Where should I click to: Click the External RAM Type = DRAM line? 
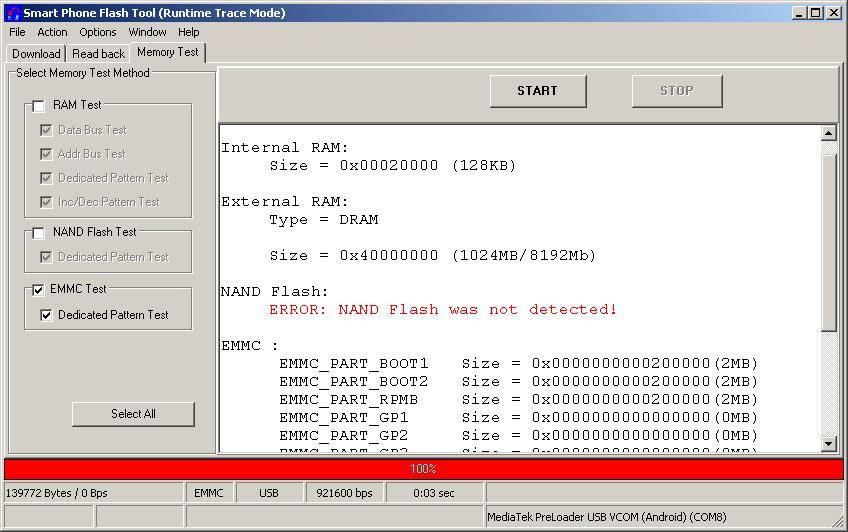(323, 220)
